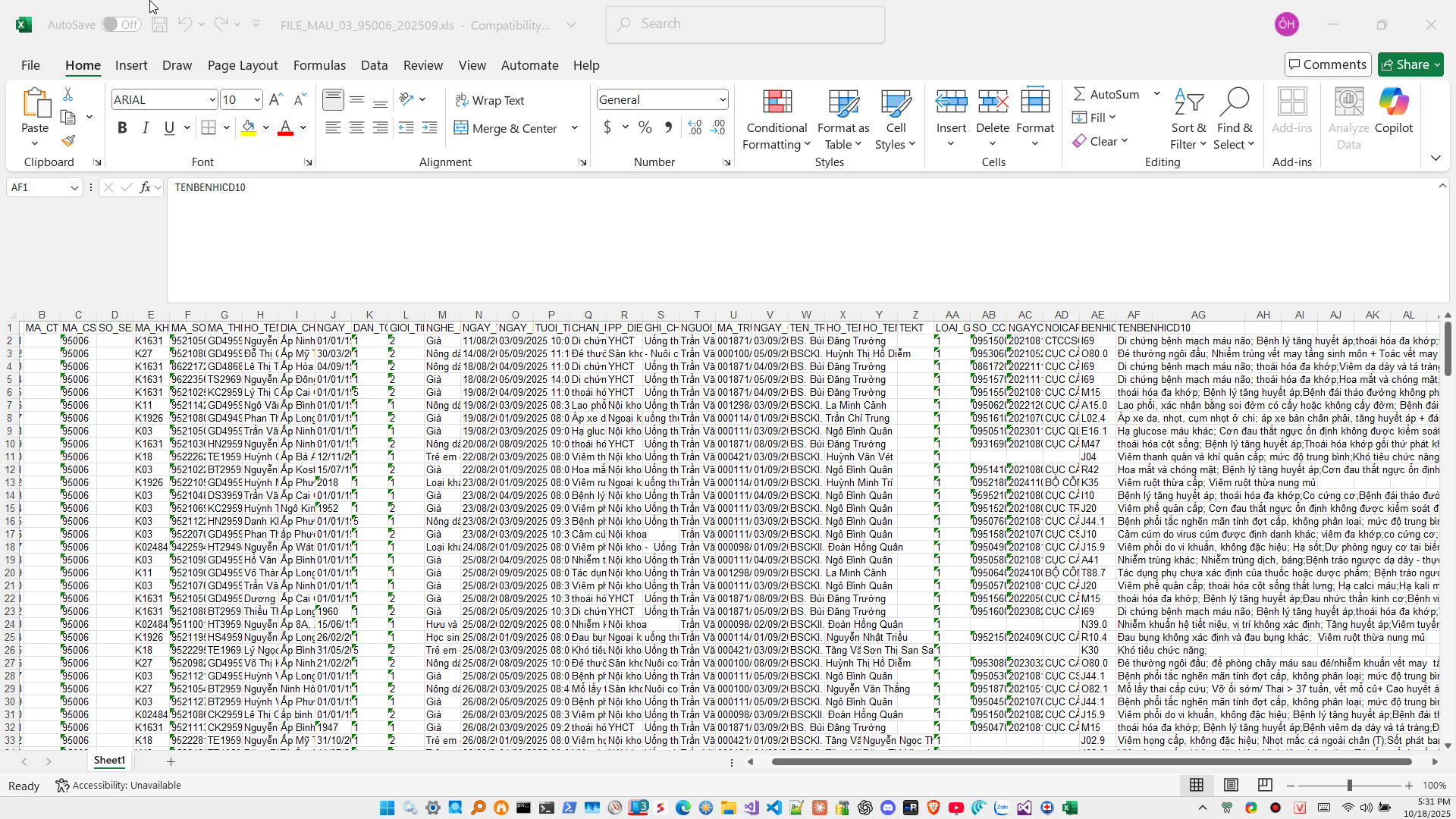This screenshot has height=819, width=1456.
Task: Click the green Share button
Action: 1410,64
